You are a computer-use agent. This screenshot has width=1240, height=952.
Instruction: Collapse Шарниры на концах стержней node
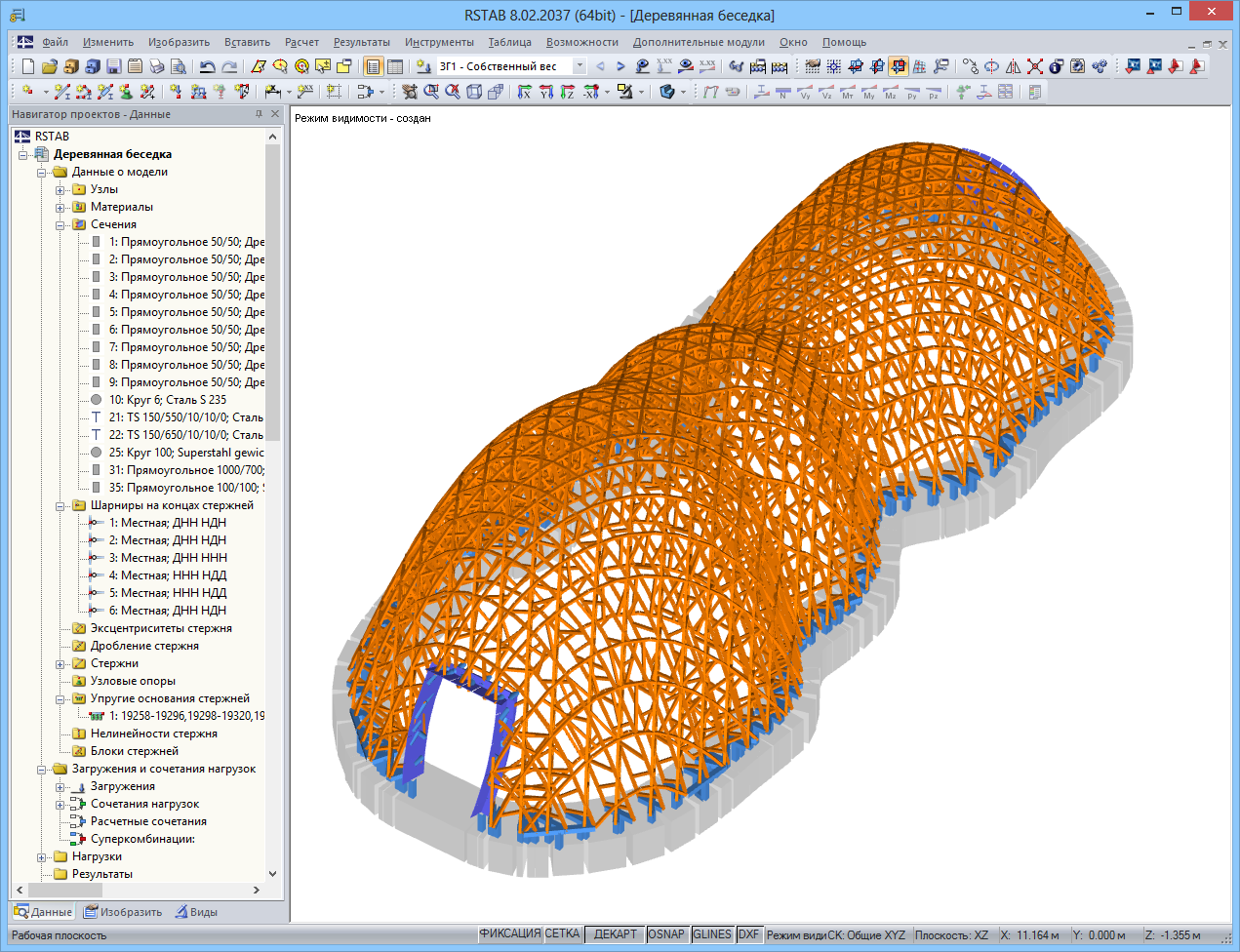pyautogui.click(x=60, y=506)
